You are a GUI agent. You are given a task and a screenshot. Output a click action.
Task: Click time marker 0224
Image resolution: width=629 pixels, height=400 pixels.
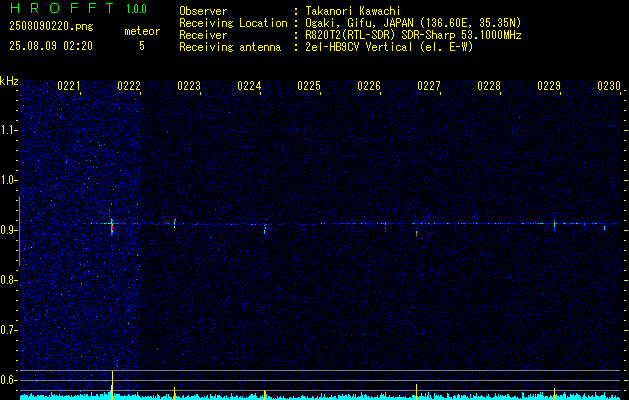[x=249, y=86]
